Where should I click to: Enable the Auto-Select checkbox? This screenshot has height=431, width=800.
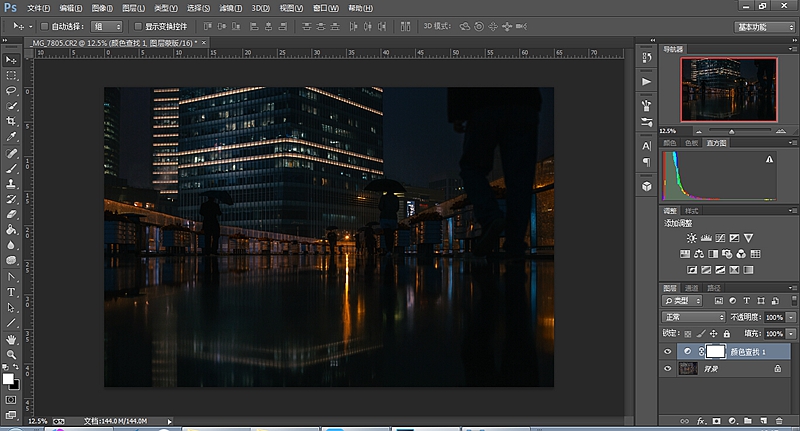[x=44, y=26]
